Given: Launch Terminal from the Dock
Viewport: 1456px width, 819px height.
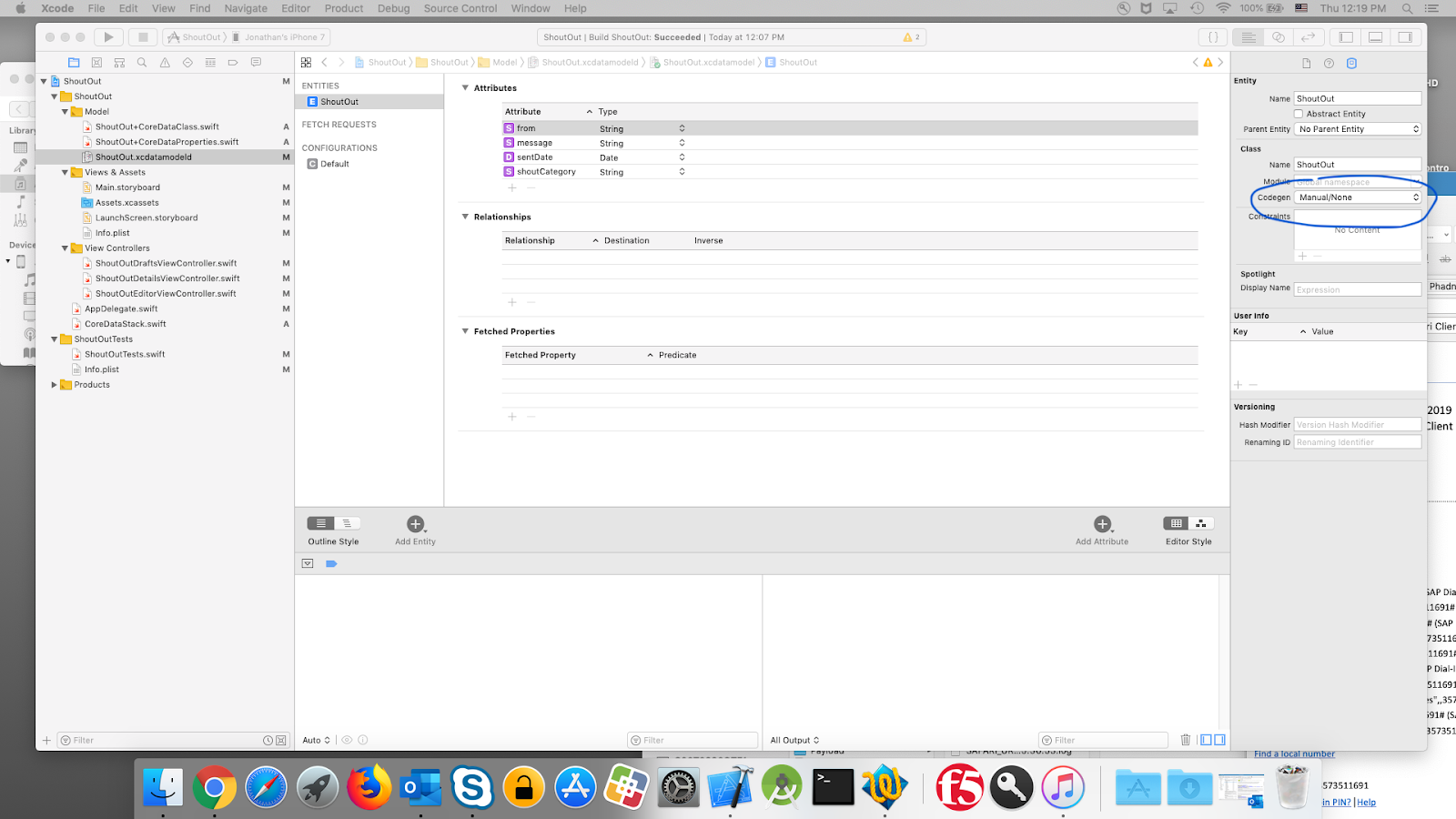Looking at the screenshot, I should point(833,786).
